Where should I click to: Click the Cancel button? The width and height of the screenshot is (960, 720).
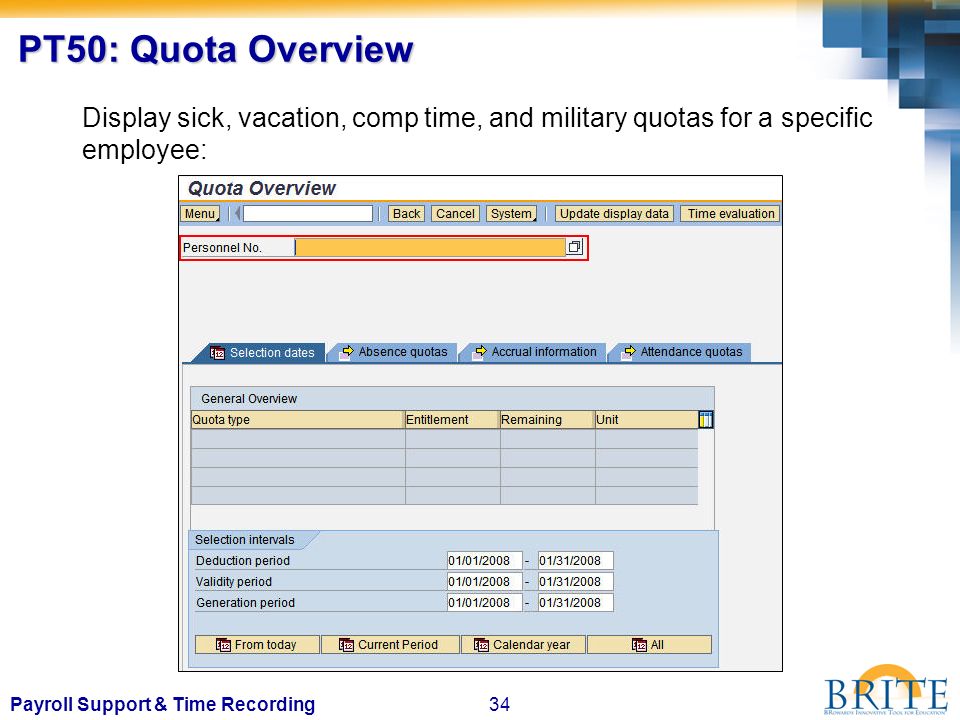pos(456,214)
